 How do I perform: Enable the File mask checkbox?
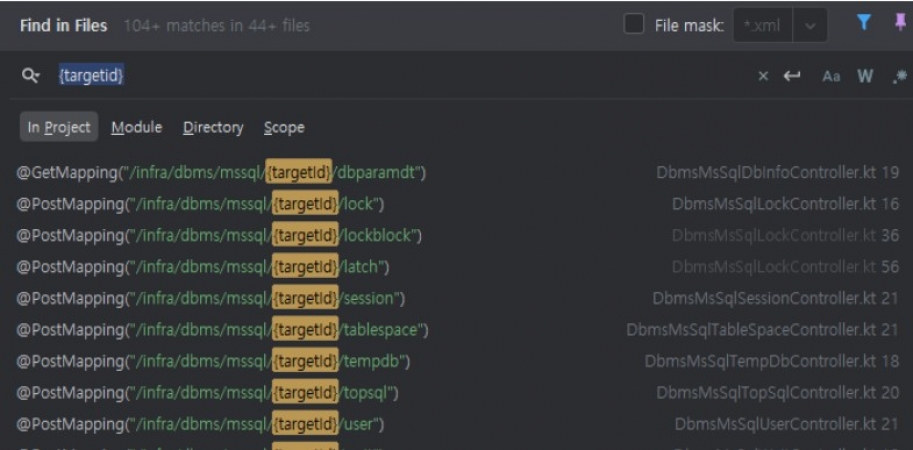633,25
